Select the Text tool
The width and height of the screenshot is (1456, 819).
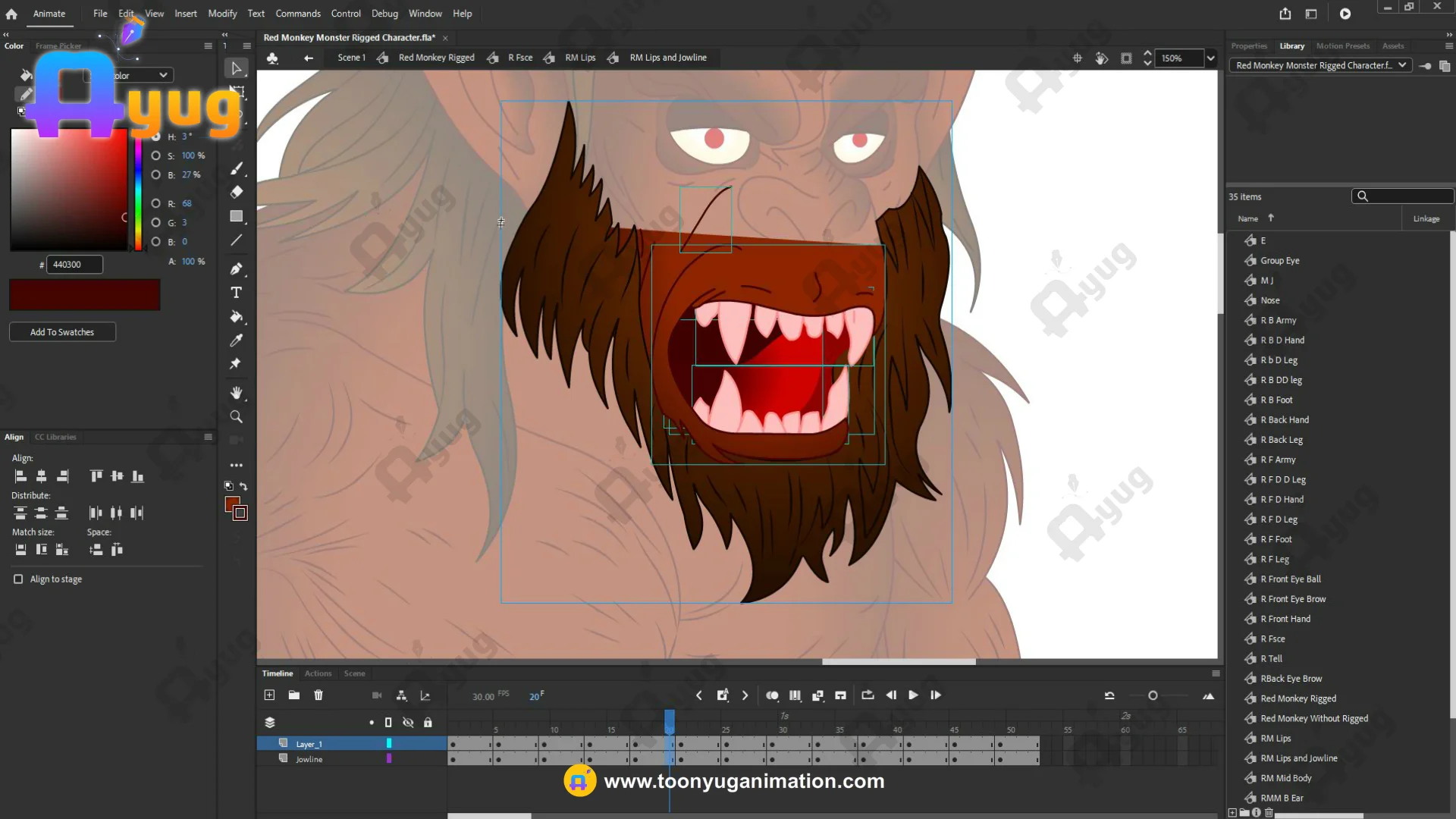point(237,293)
